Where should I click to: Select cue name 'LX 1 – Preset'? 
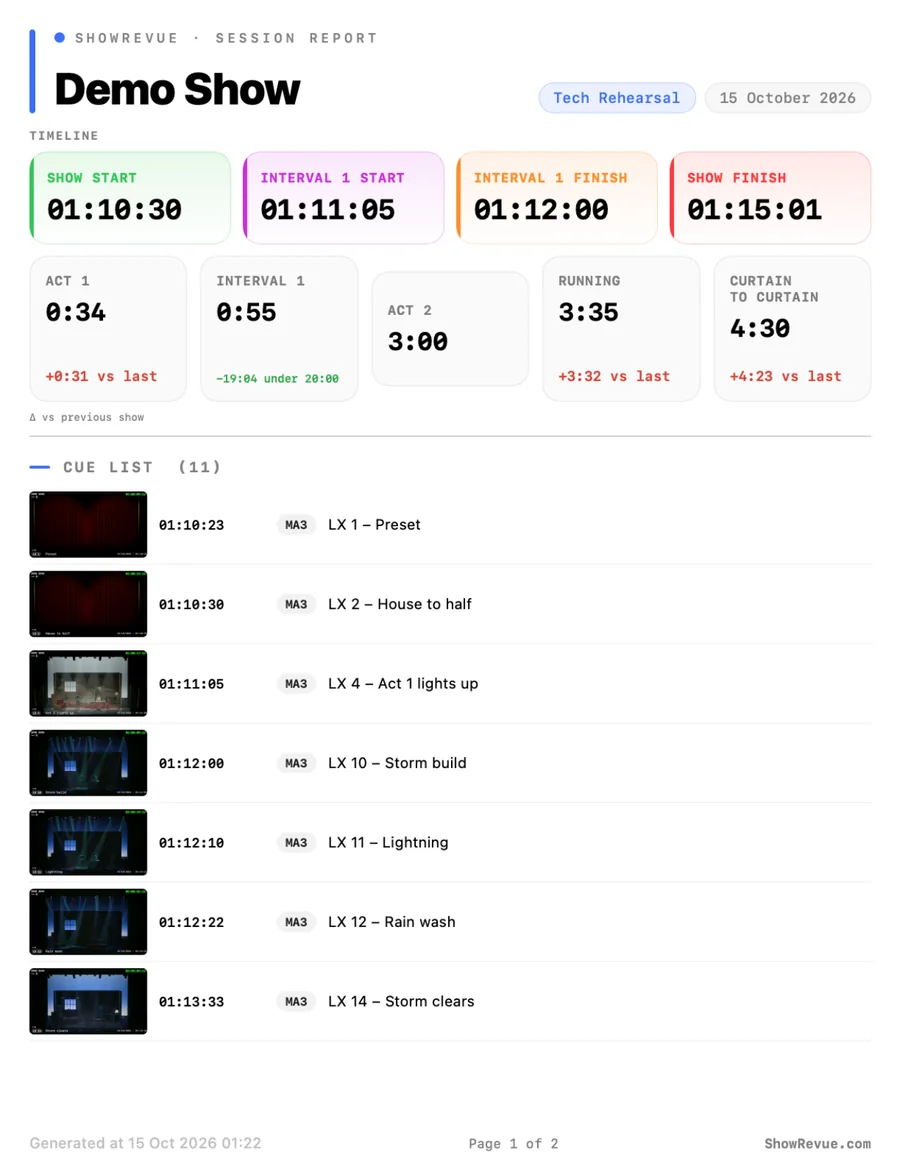click(374, 525)
